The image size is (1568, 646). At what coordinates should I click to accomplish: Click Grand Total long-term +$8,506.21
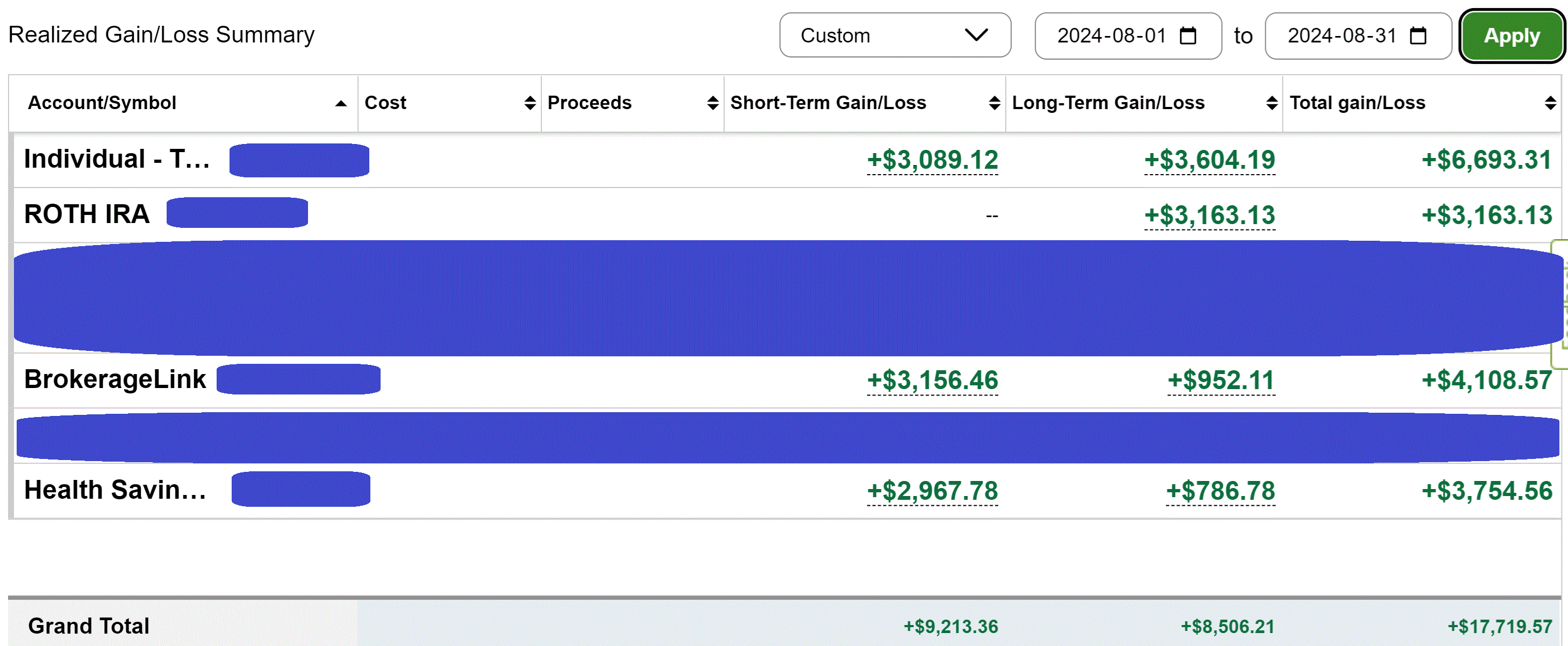1228,627
